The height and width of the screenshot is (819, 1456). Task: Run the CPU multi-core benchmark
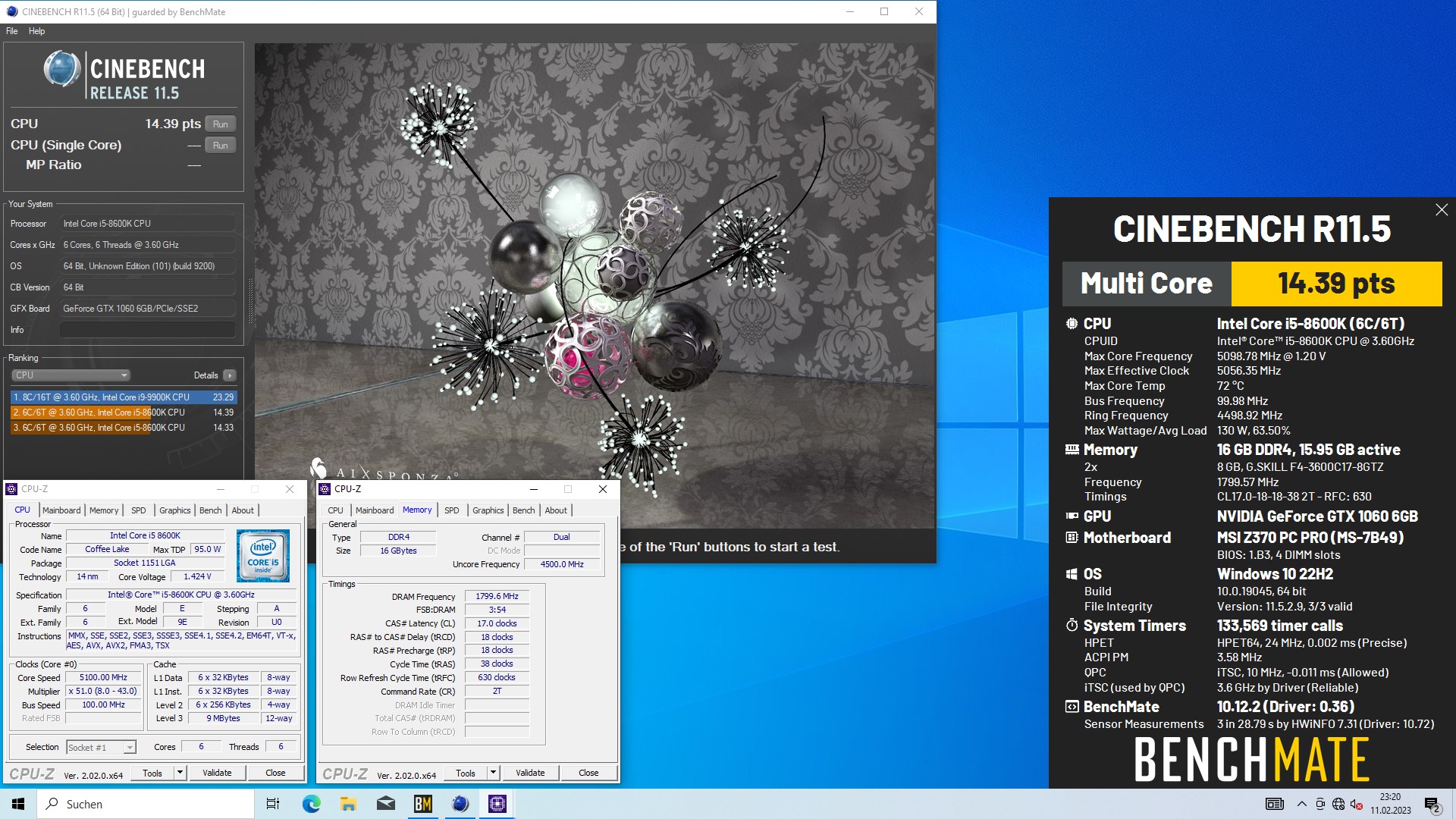(x=220, y=124)
